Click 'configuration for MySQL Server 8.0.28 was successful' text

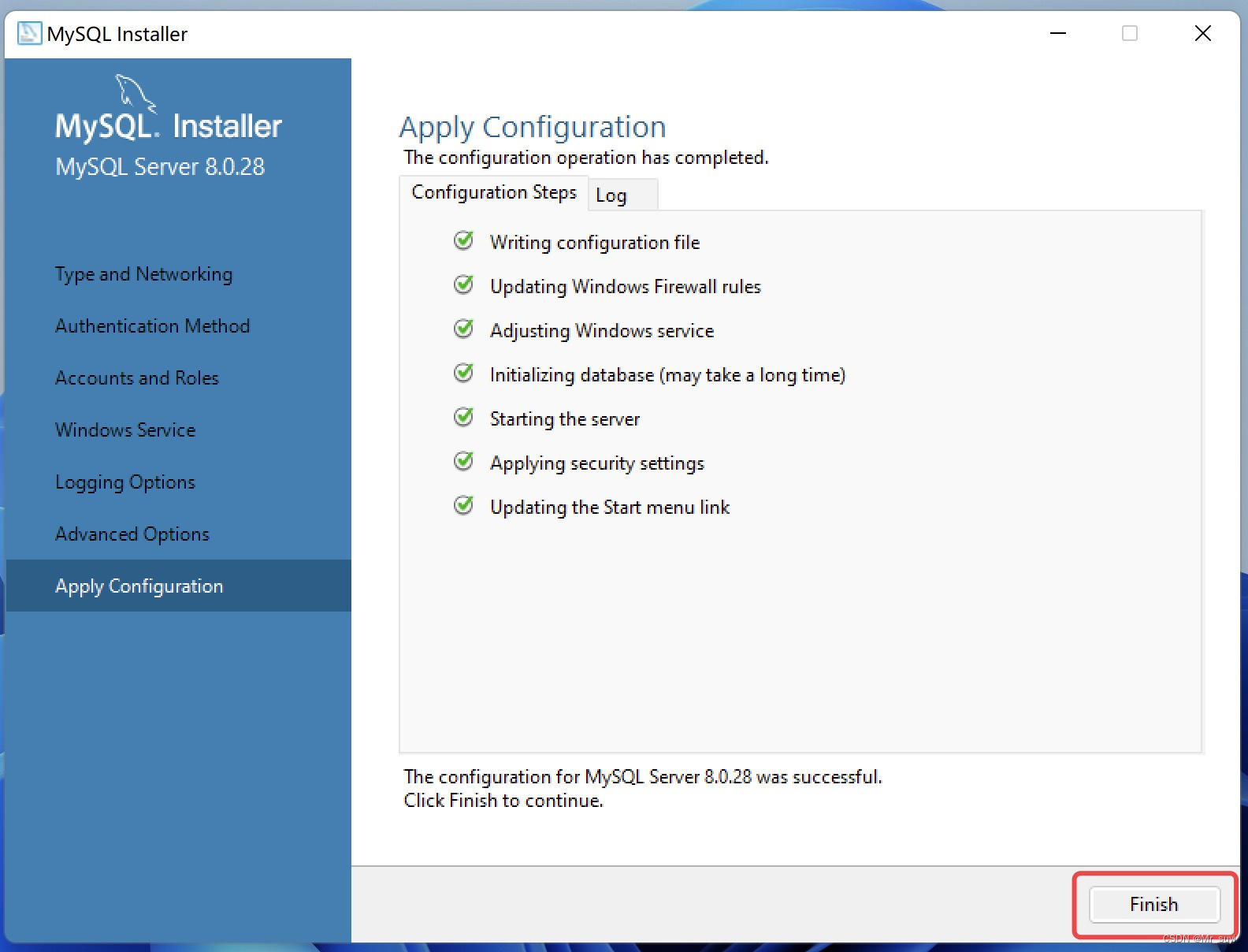click(659, 777)
